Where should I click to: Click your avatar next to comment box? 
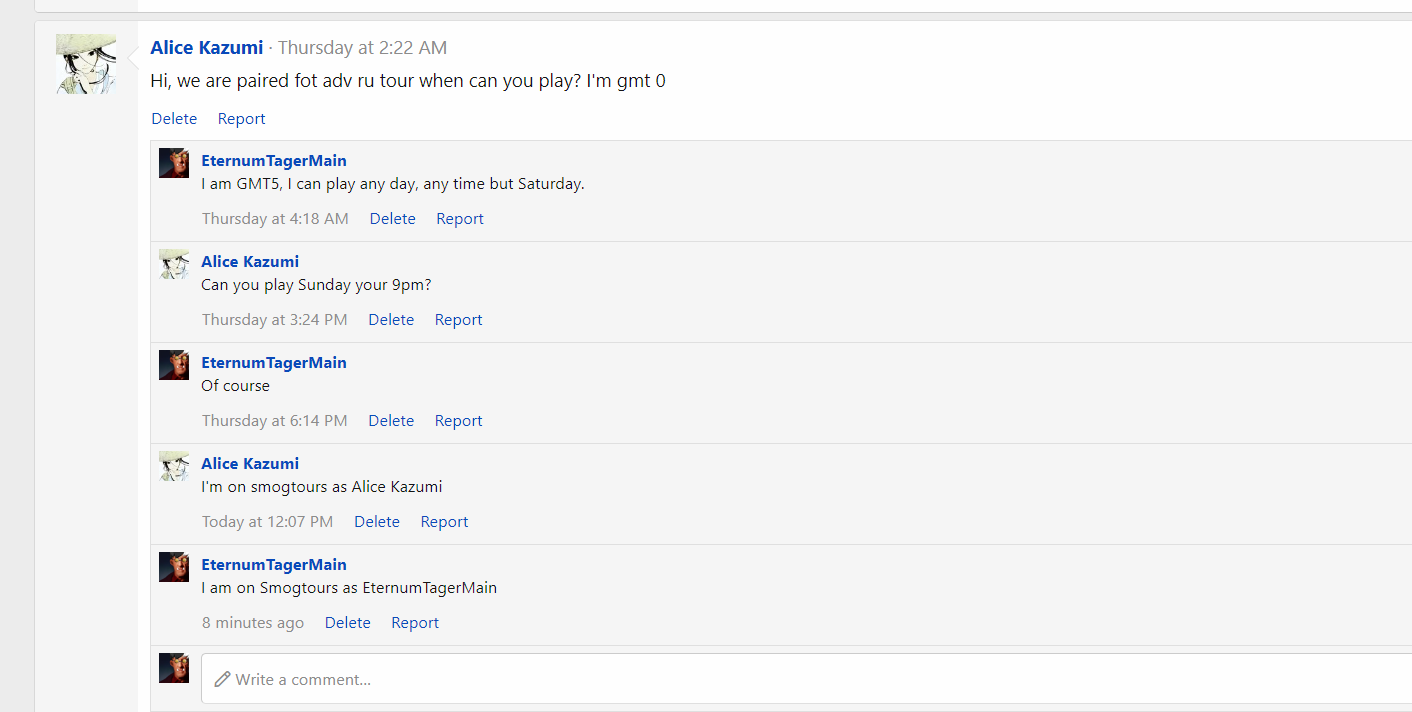pos(174,668)
